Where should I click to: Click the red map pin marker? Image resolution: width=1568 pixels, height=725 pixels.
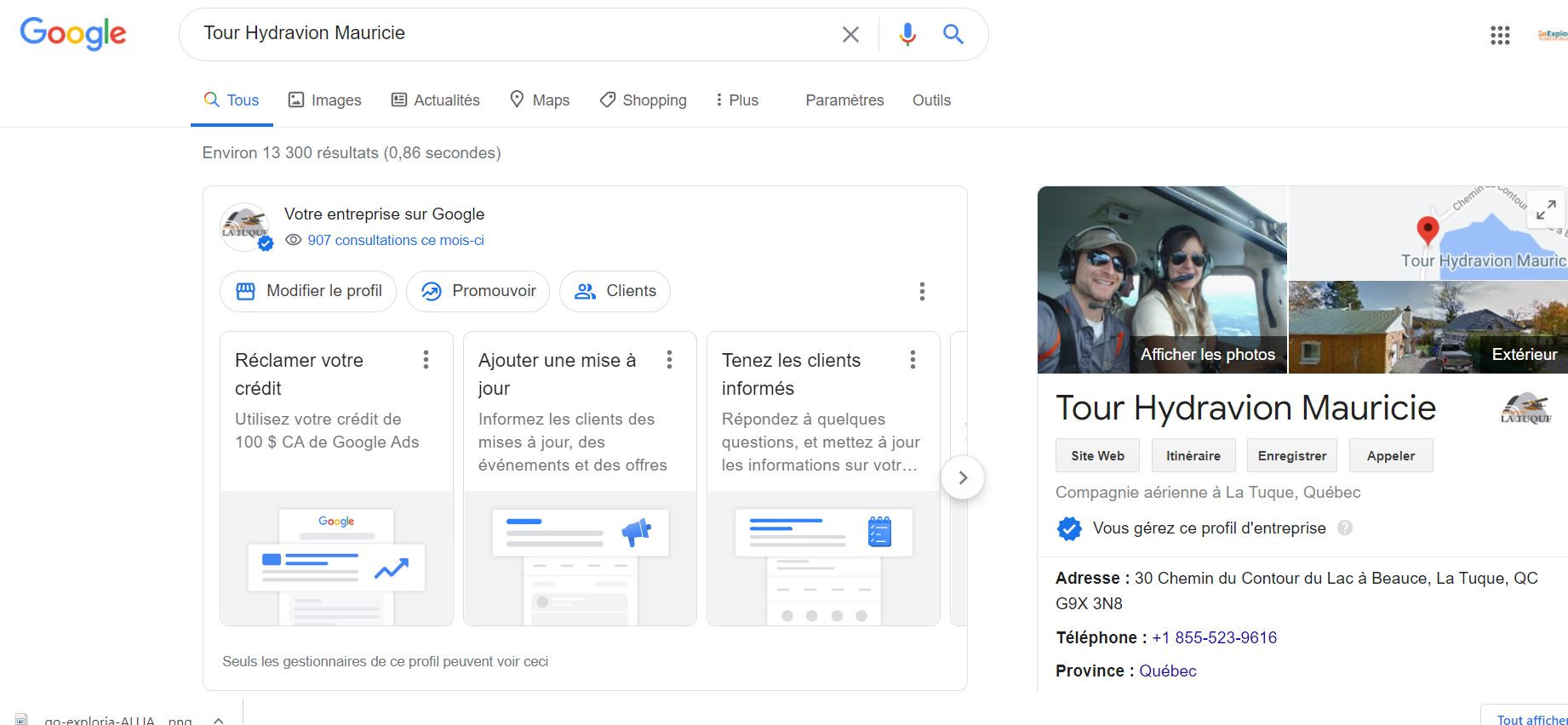[1428, 231]
